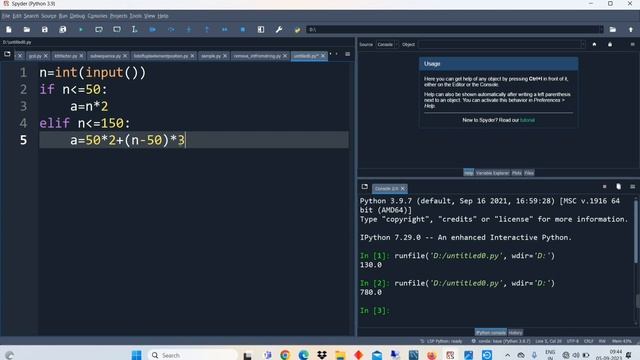
Task: Open the Help menu
Action: (x=163, y=16)
